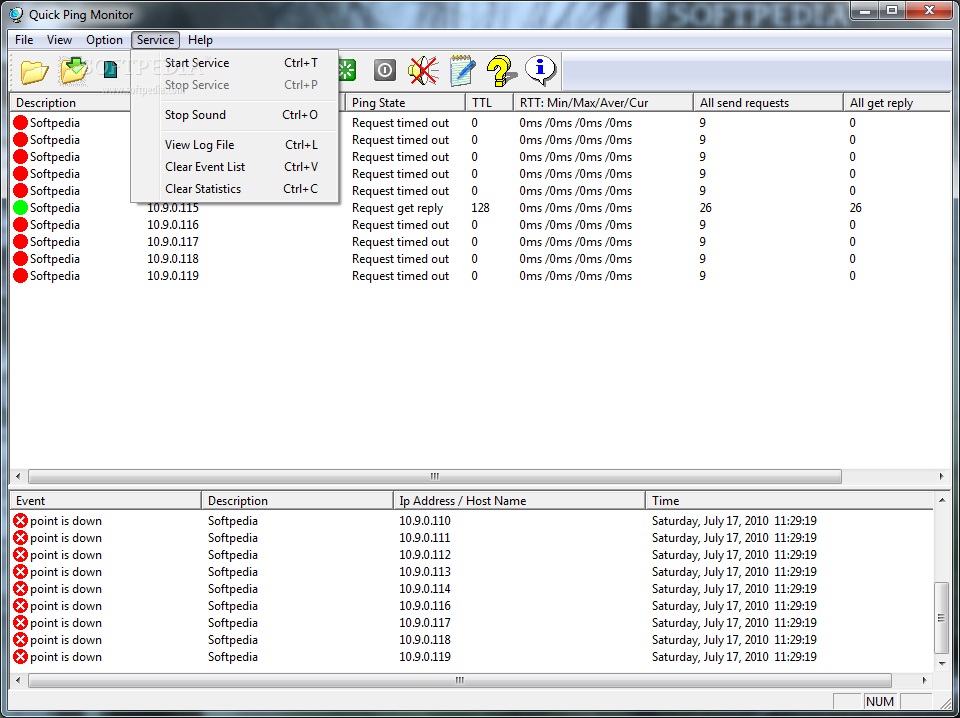The height and width of the screenshot is (718, 960).
Task: Click the teal document toolbar icon
Action: pyautogui.click(x=110, y=70)
